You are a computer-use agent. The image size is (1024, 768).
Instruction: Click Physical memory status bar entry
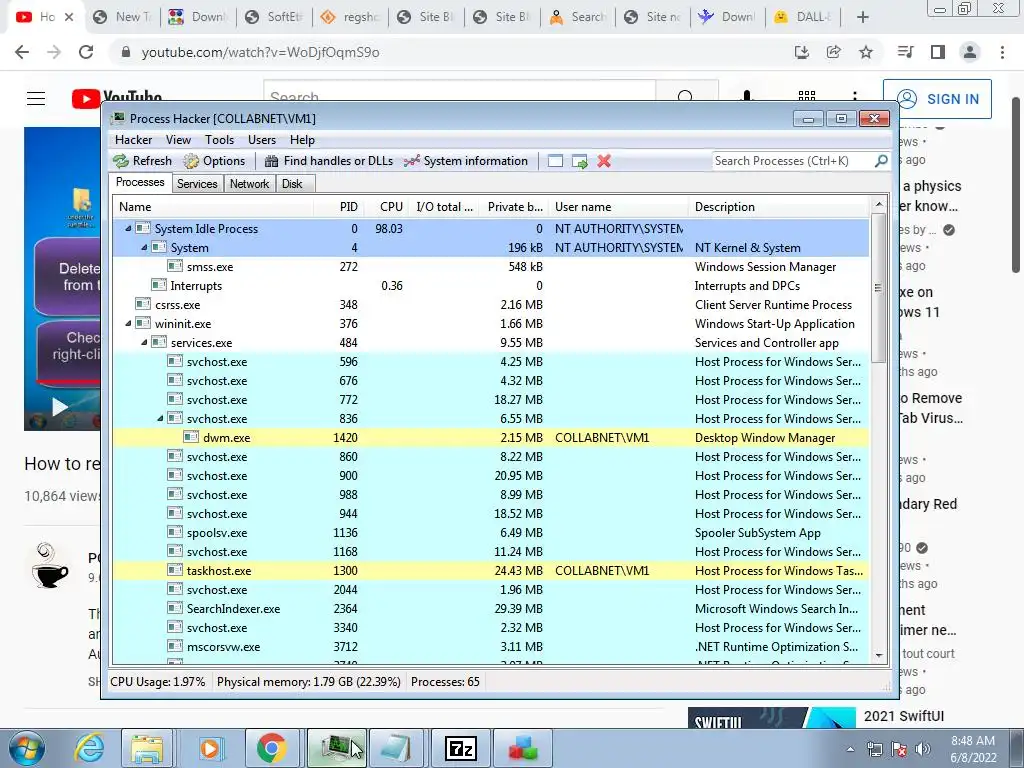308,682
